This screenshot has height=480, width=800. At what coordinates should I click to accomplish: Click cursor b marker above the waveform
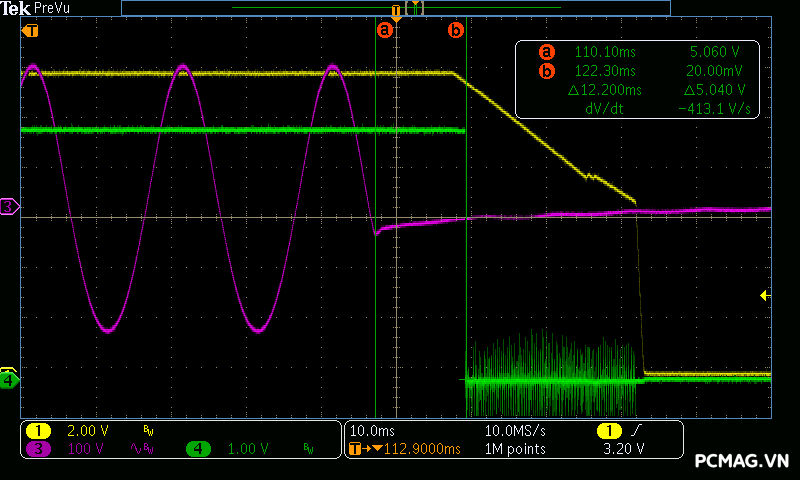click(x=456, y=30)
